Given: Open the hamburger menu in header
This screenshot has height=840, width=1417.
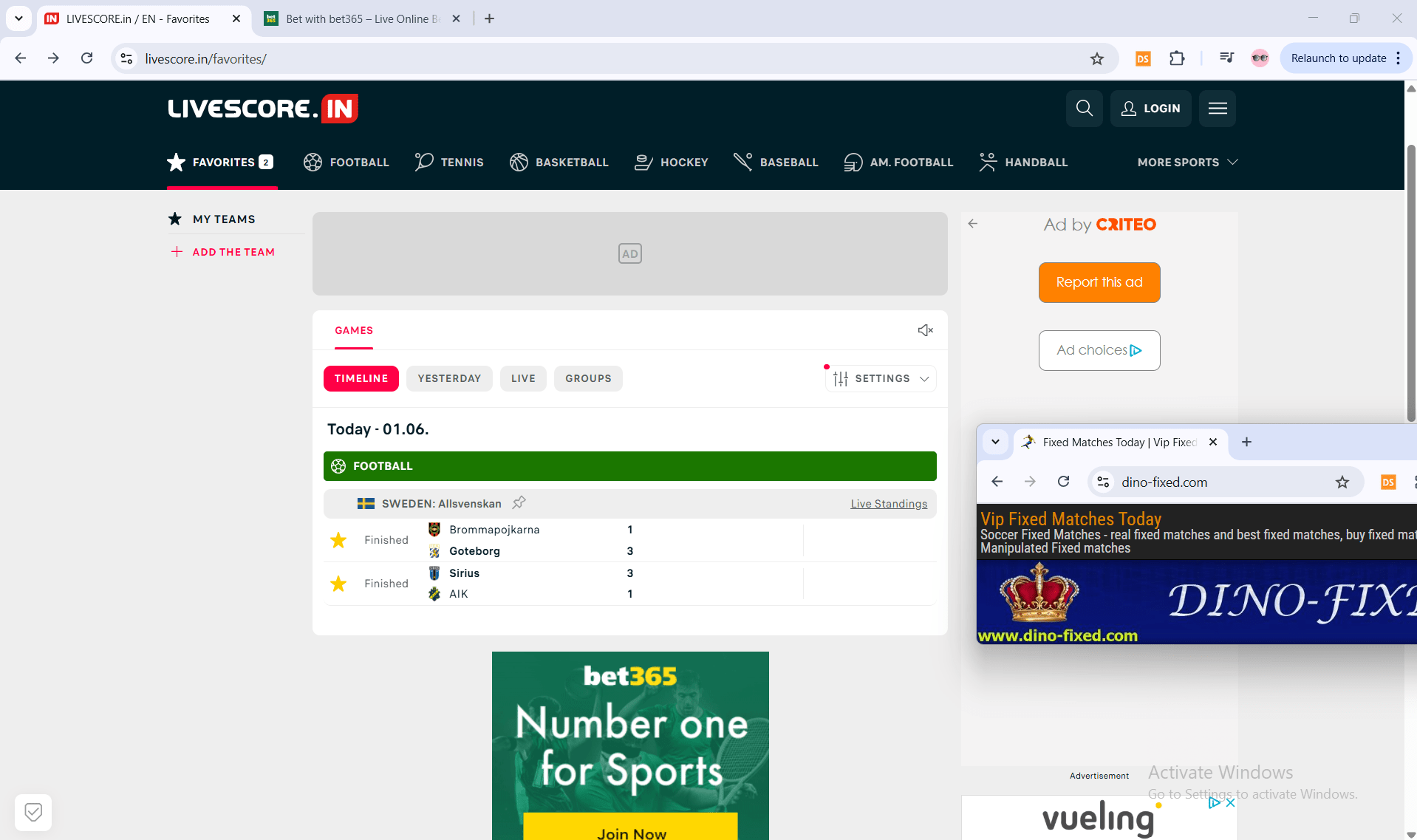Looking at the screenshot, I should tap(1218, 109).
